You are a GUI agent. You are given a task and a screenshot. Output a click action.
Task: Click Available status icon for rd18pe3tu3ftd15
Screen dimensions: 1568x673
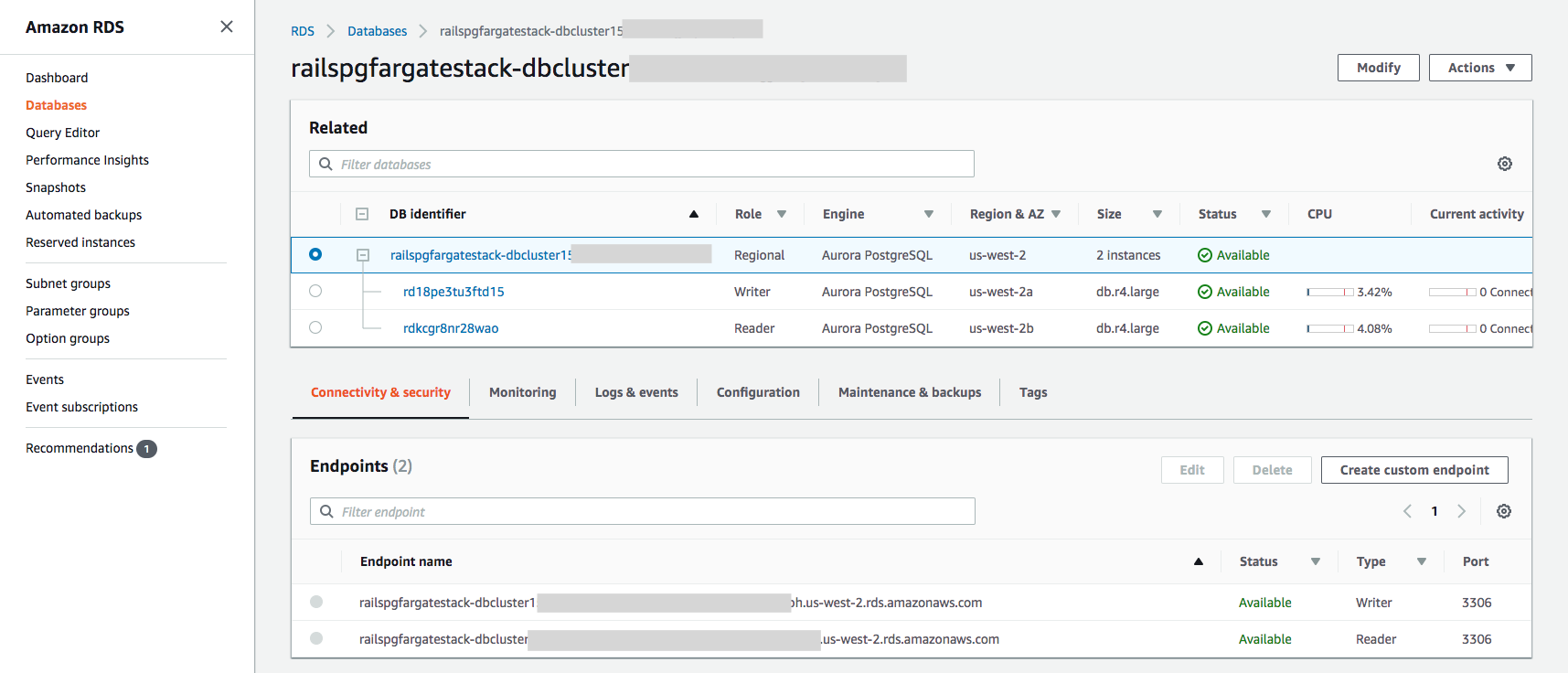(1205, 292)
